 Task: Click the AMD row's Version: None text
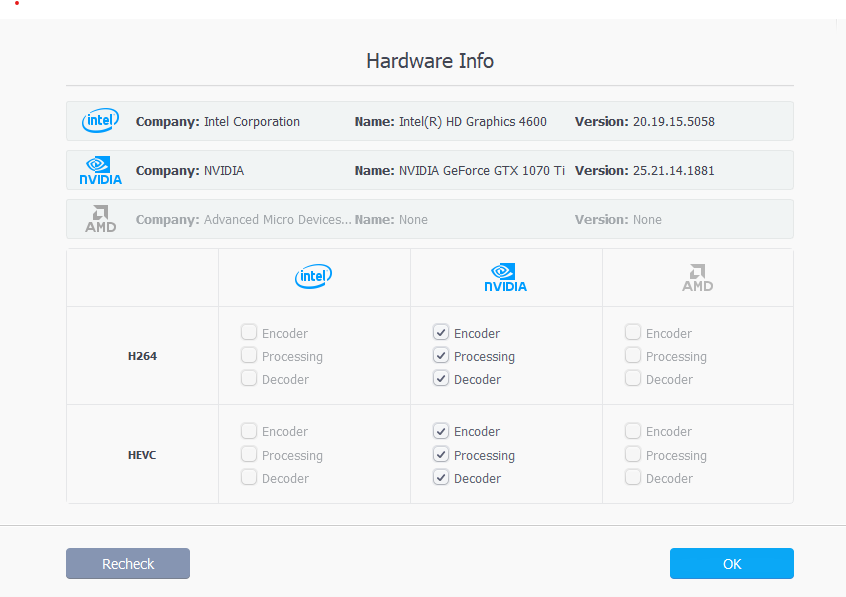click(618, 220)
